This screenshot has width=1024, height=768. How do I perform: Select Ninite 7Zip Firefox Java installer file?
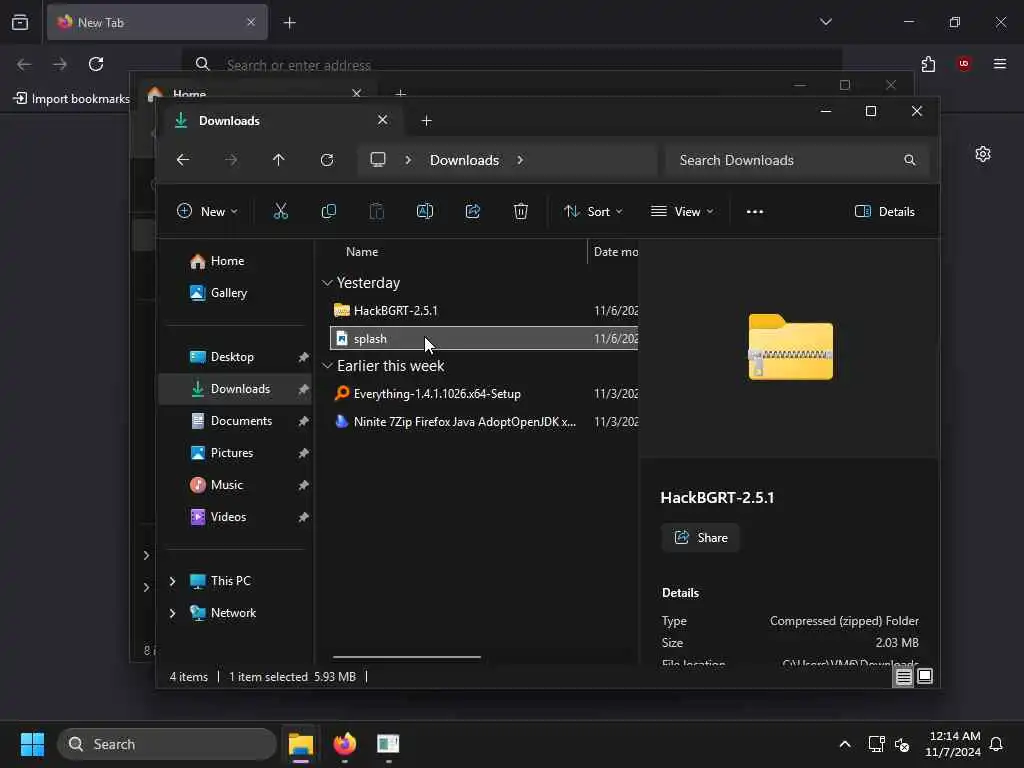click(x=484, y=422)
